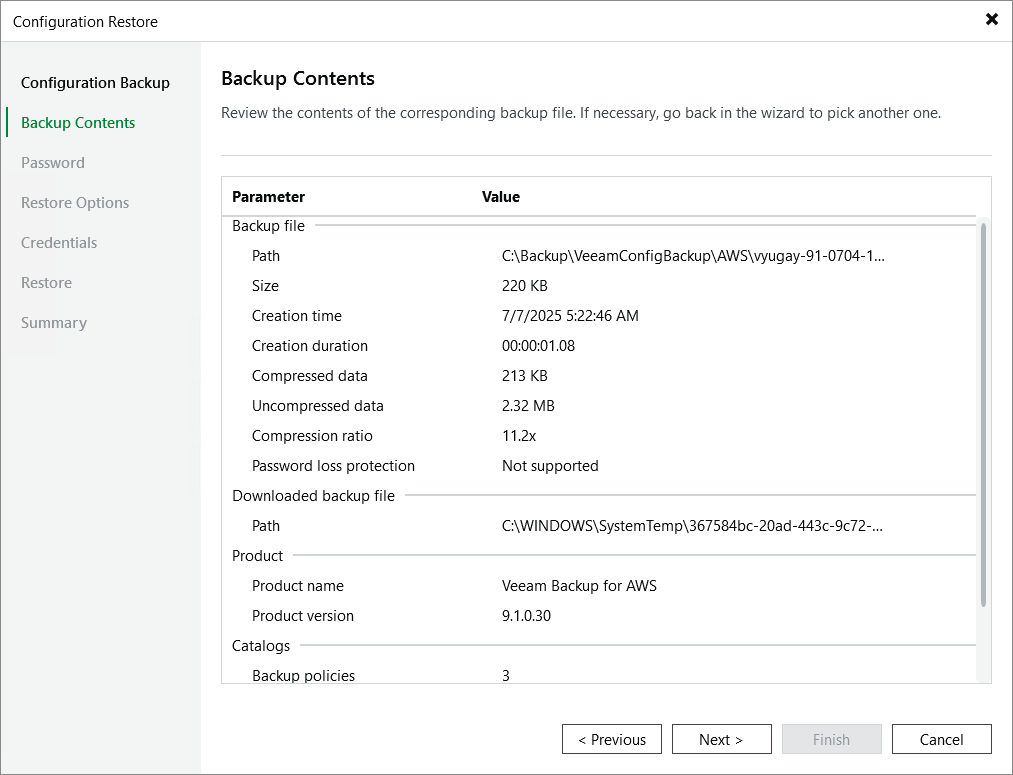This screenshot has width=1013, height=775.
Task: Click the Previous button
Action: pyautogui.click(x=611, y=739)
